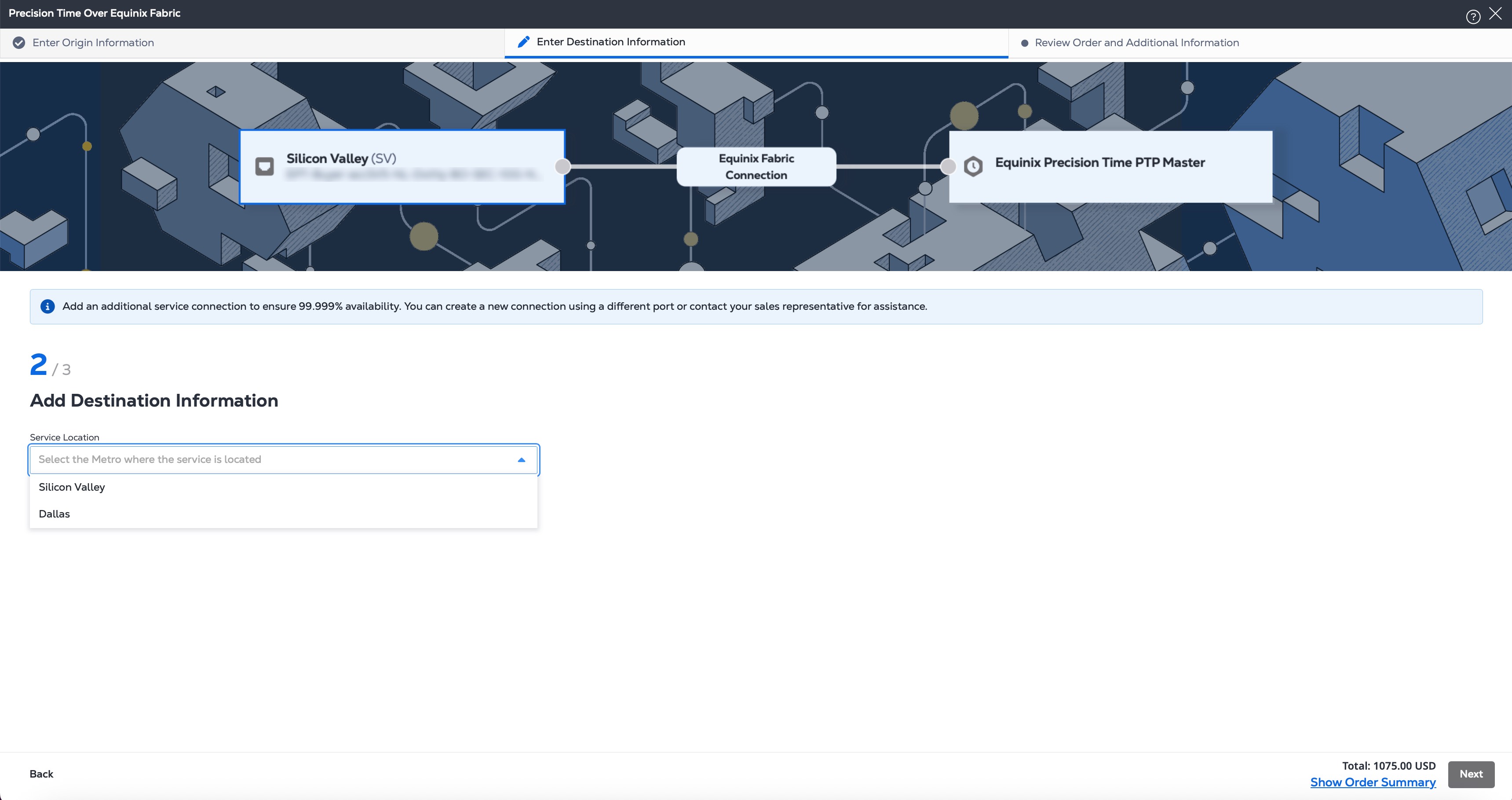Screen dimensions: 1512x800
Task: Click the bullet dot beside Review Order step
Action: (x=1024, y=44)
